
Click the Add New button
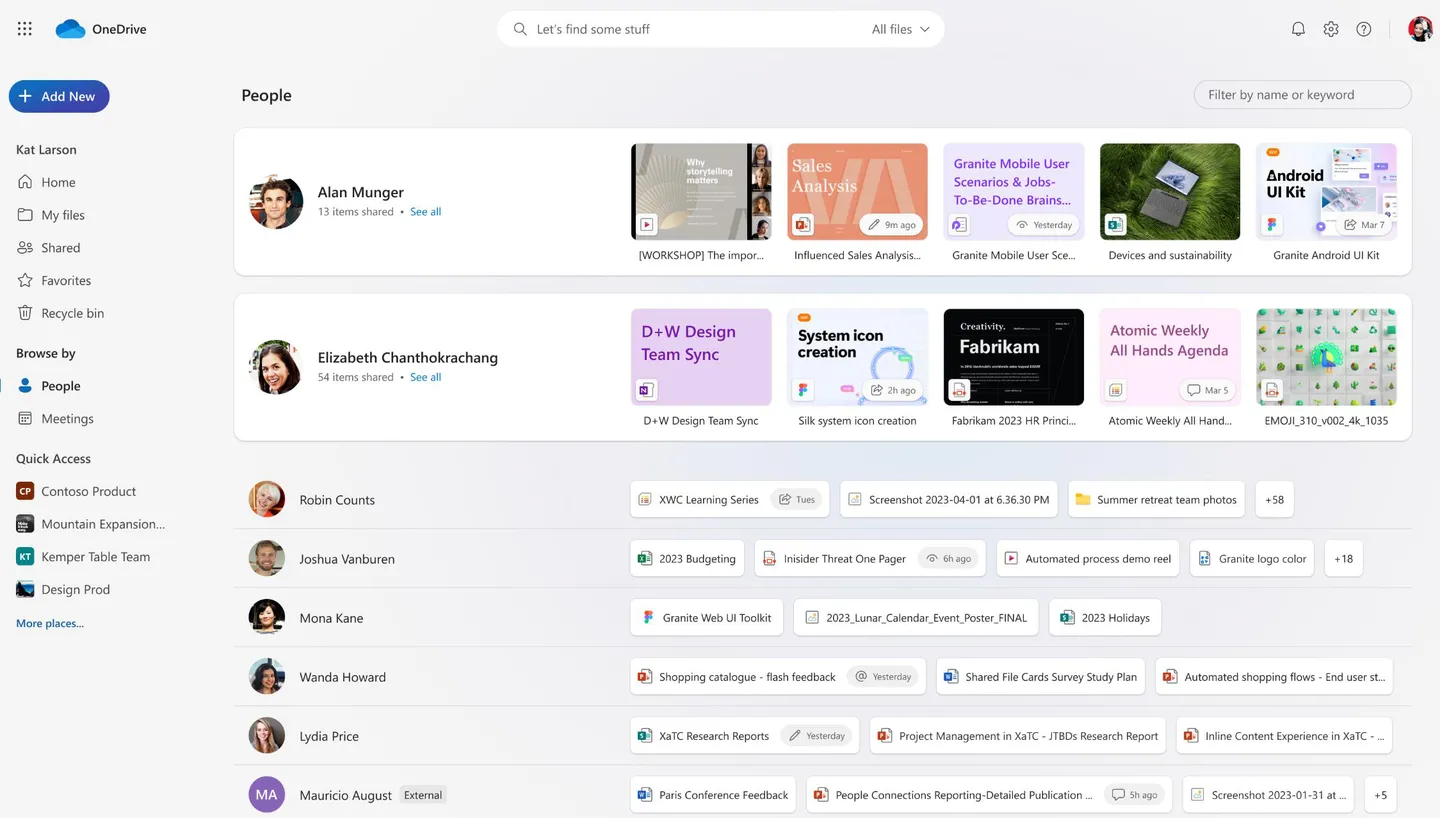click(x=59, y=96)
